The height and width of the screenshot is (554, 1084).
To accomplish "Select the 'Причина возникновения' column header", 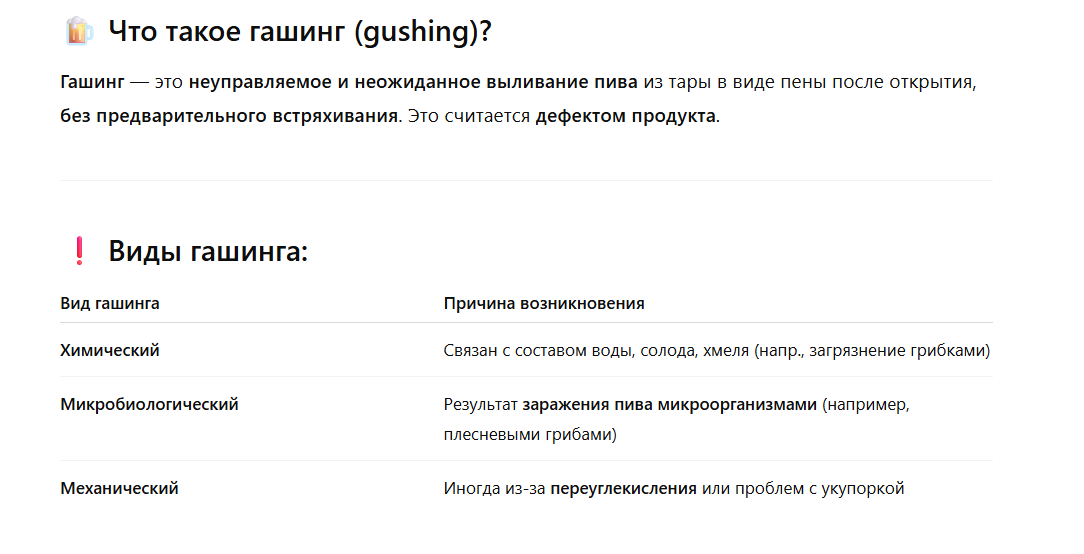I will coord(544,304).
